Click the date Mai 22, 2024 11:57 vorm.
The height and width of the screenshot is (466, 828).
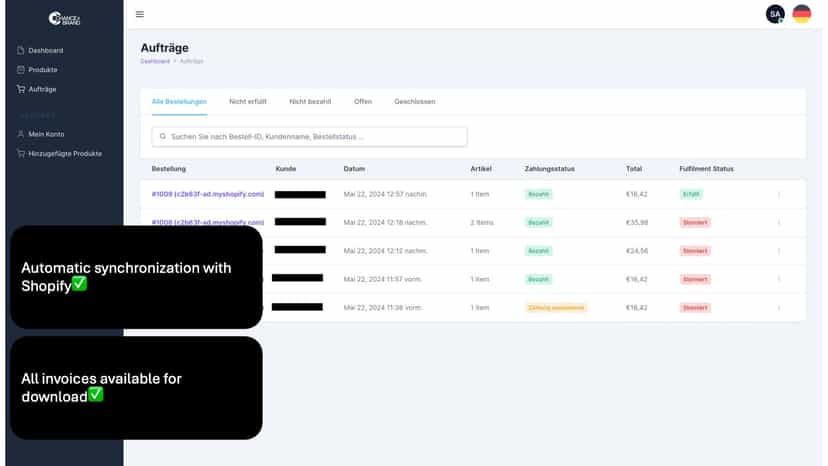[382, 279]
